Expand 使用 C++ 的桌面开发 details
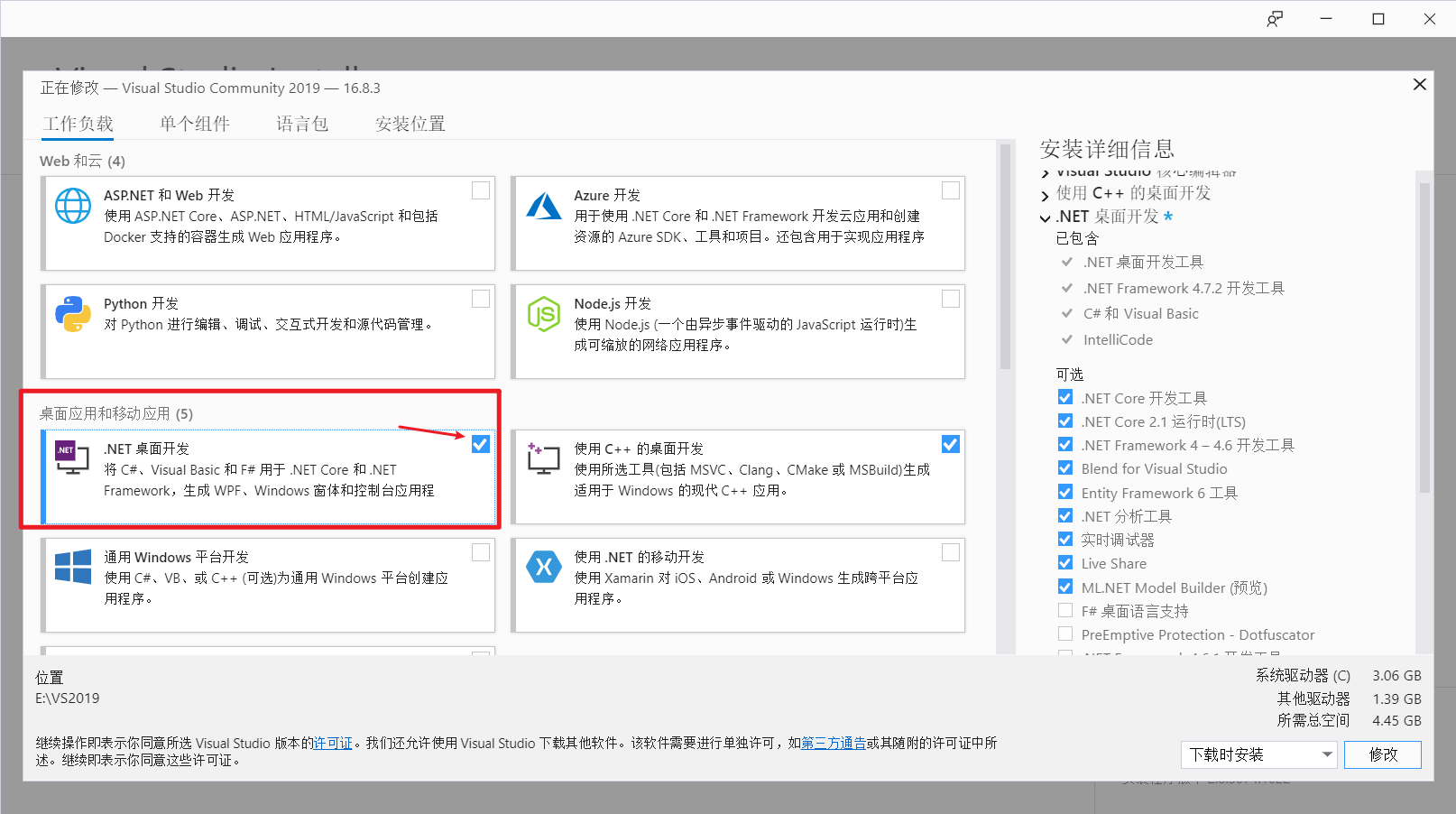Screen dimensions: 1456x814 pyautogui.click(x=1046, y=193)
